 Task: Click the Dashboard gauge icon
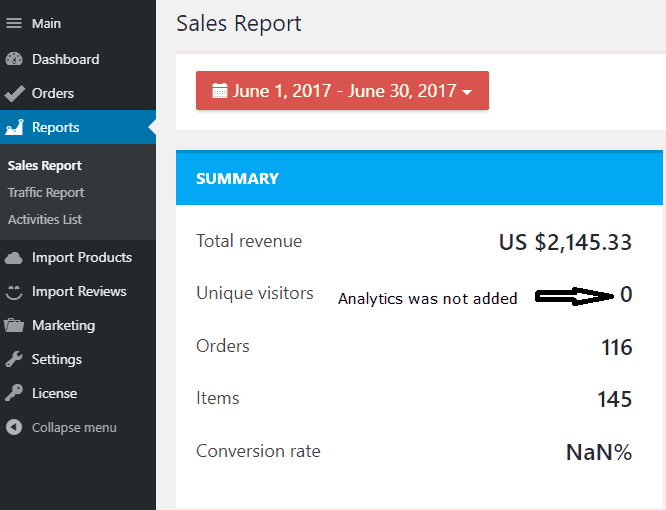pyautogui.click(x=14, y=59)
